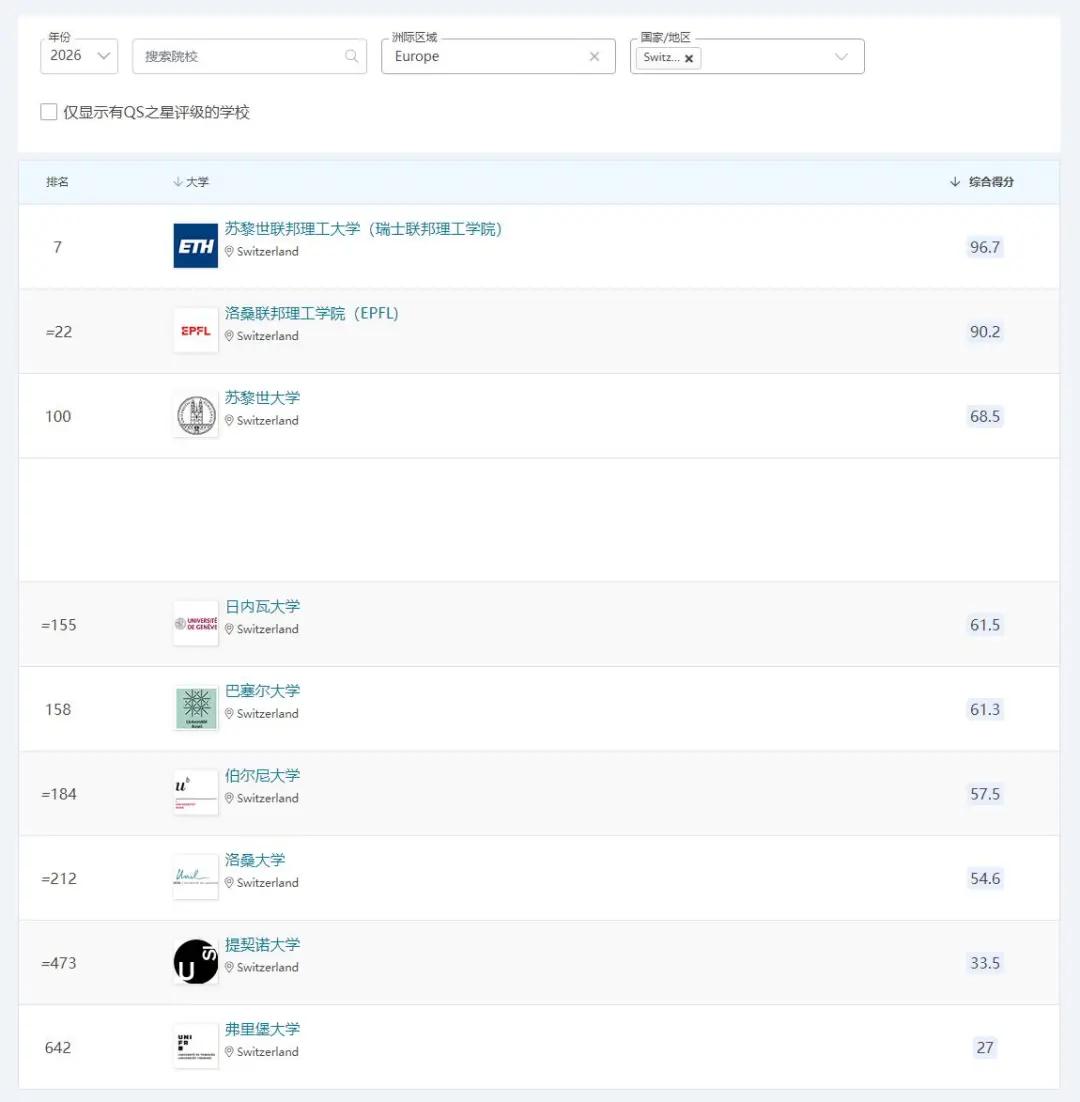Screen dimensions: 1080x1102
Task: Open the 年份 2026 dropdown
Action: [79, 56]
